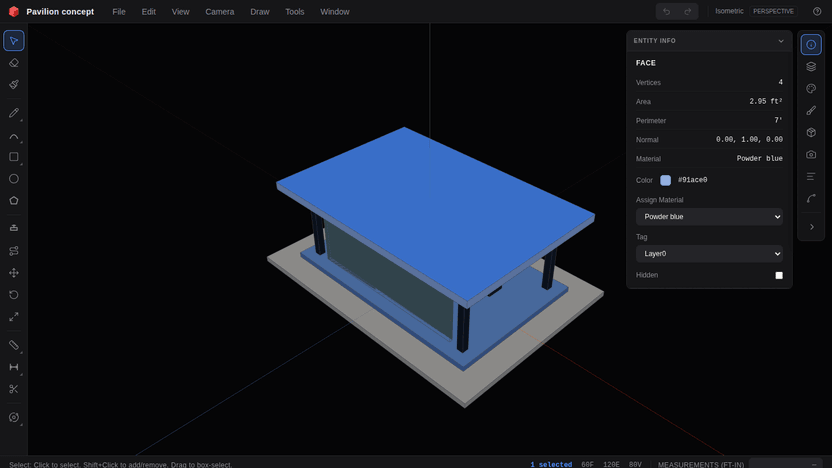Select the Rectangle tool
The width and height of the screenshot is (832, 468).
[x=14, y=157]
